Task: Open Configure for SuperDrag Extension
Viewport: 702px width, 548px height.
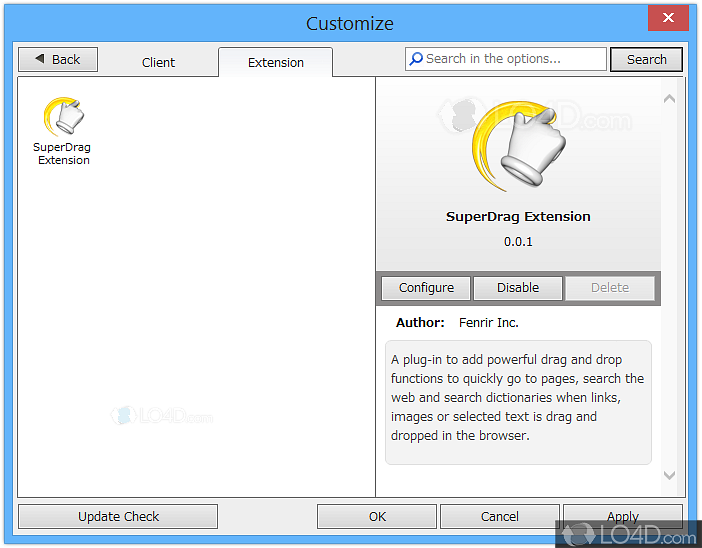Action: pos(426,287)
